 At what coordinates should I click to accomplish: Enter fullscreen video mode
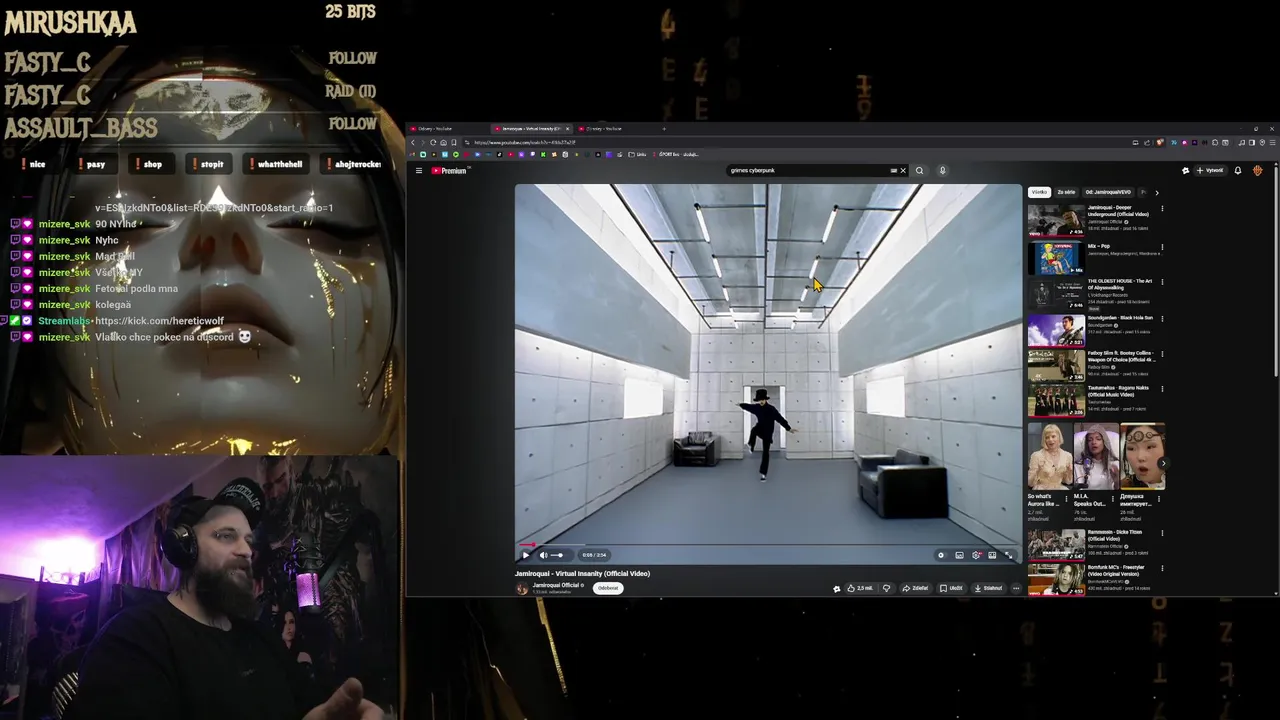pos(1009,555)
